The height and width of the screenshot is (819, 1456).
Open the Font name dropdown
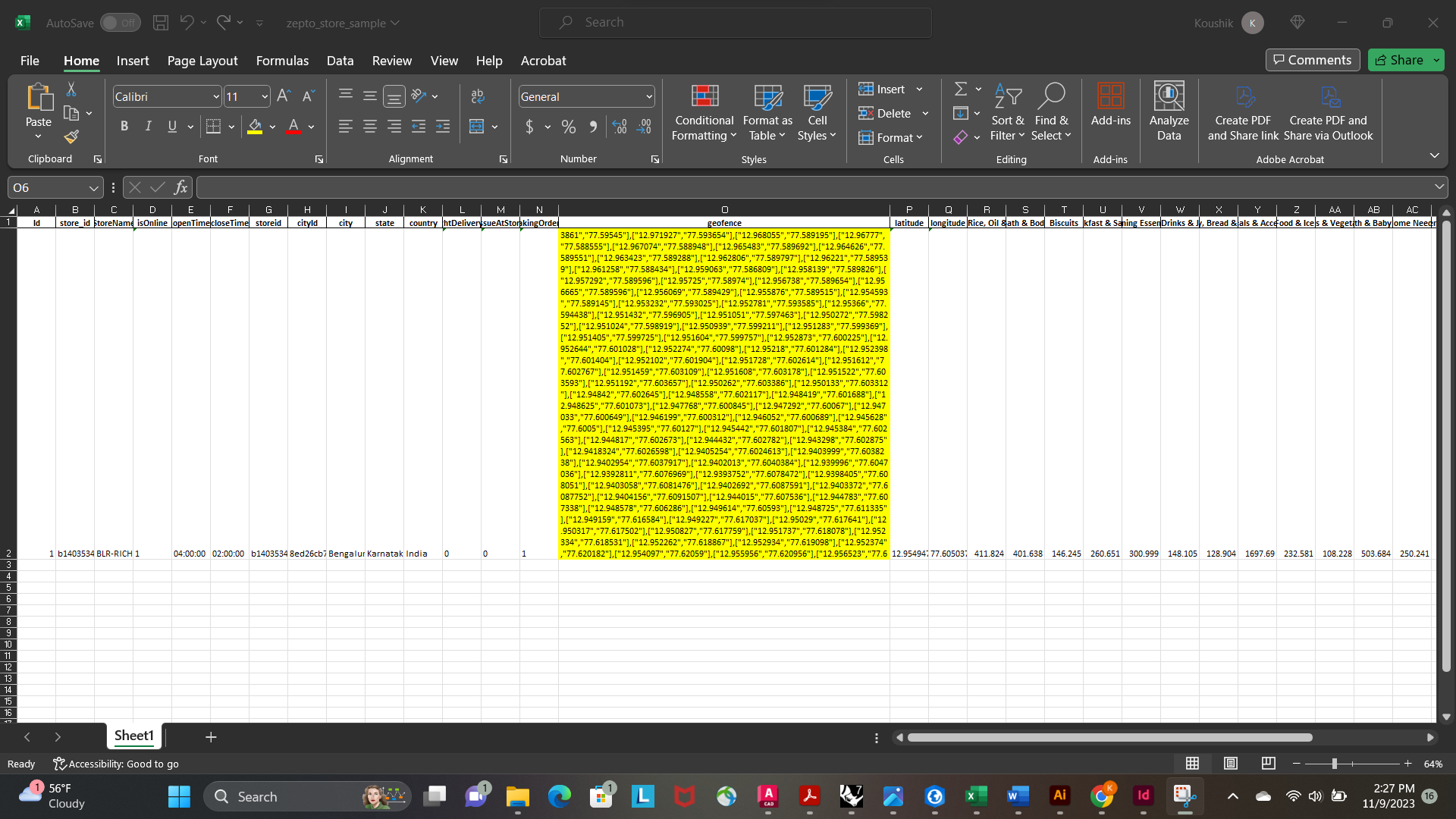[216, 96]
